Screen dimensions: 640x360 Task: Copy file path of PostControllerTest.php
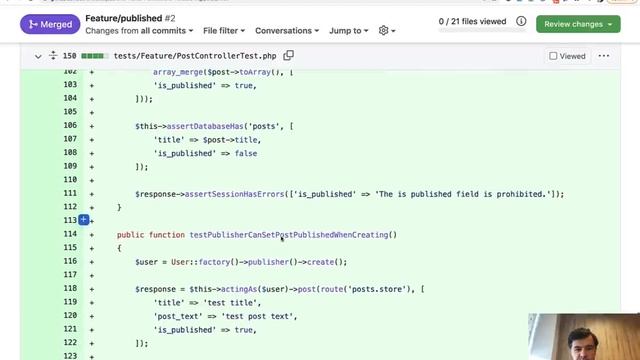coord(289,56)
